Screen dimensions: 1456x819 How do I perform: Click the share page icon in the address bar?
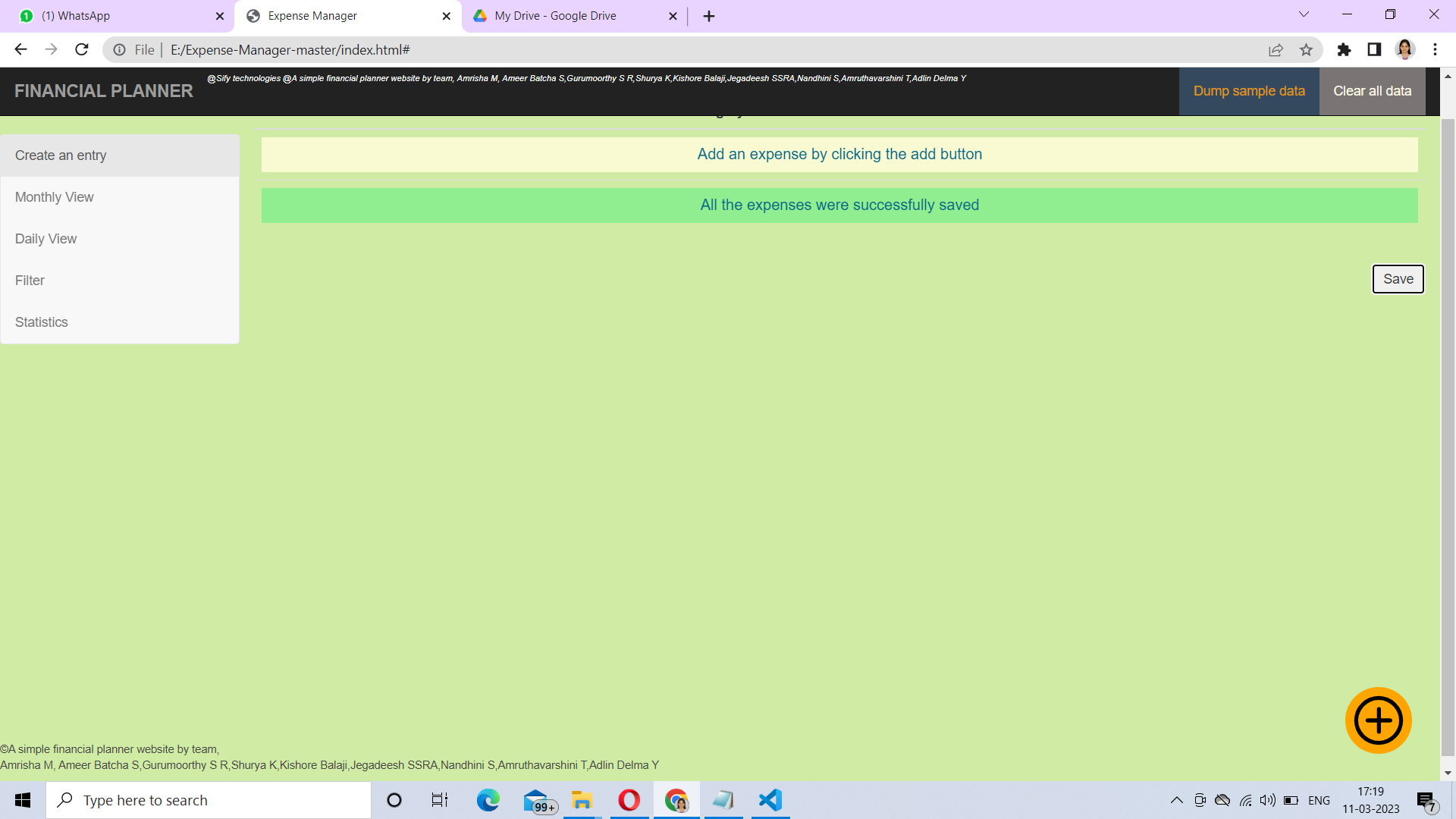[x=1276, y=50]
